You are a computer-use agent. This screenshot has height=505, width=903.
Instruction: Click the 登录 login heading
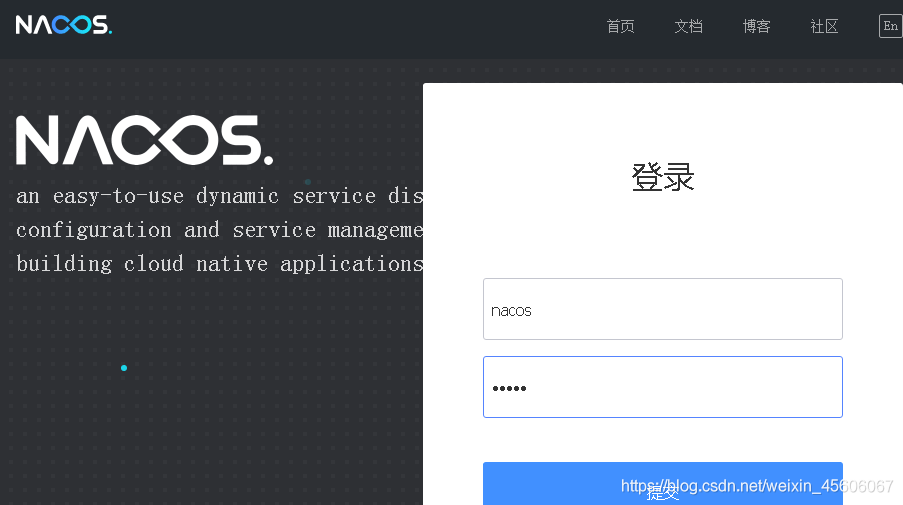[x=663, y=177]
